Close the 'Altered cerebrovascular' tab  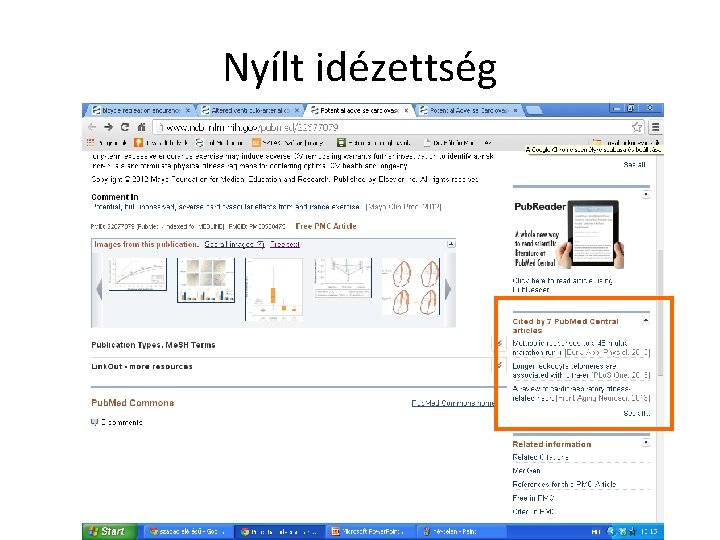[297, 111]
